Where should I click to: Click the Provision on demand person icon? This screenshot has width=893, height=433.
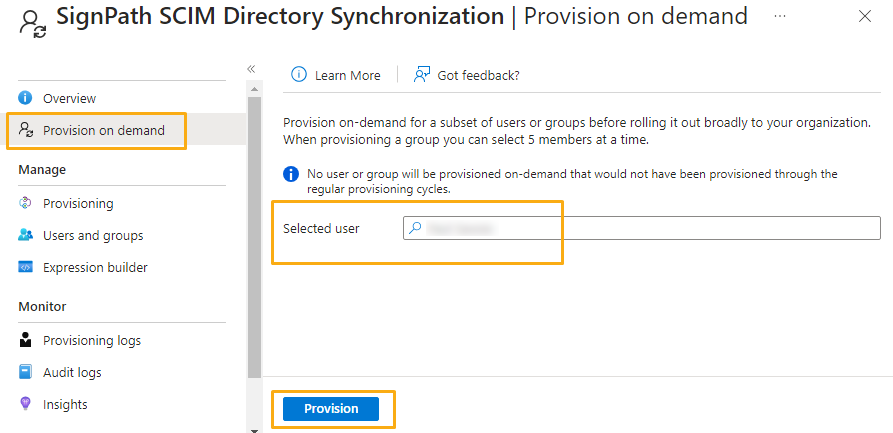click(x=26, y=130)
